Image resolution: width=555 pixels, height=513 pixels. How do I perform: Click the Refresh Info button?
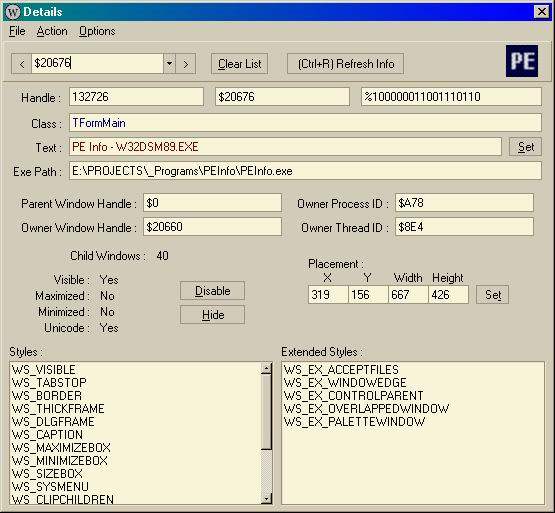tap(345, 64)
